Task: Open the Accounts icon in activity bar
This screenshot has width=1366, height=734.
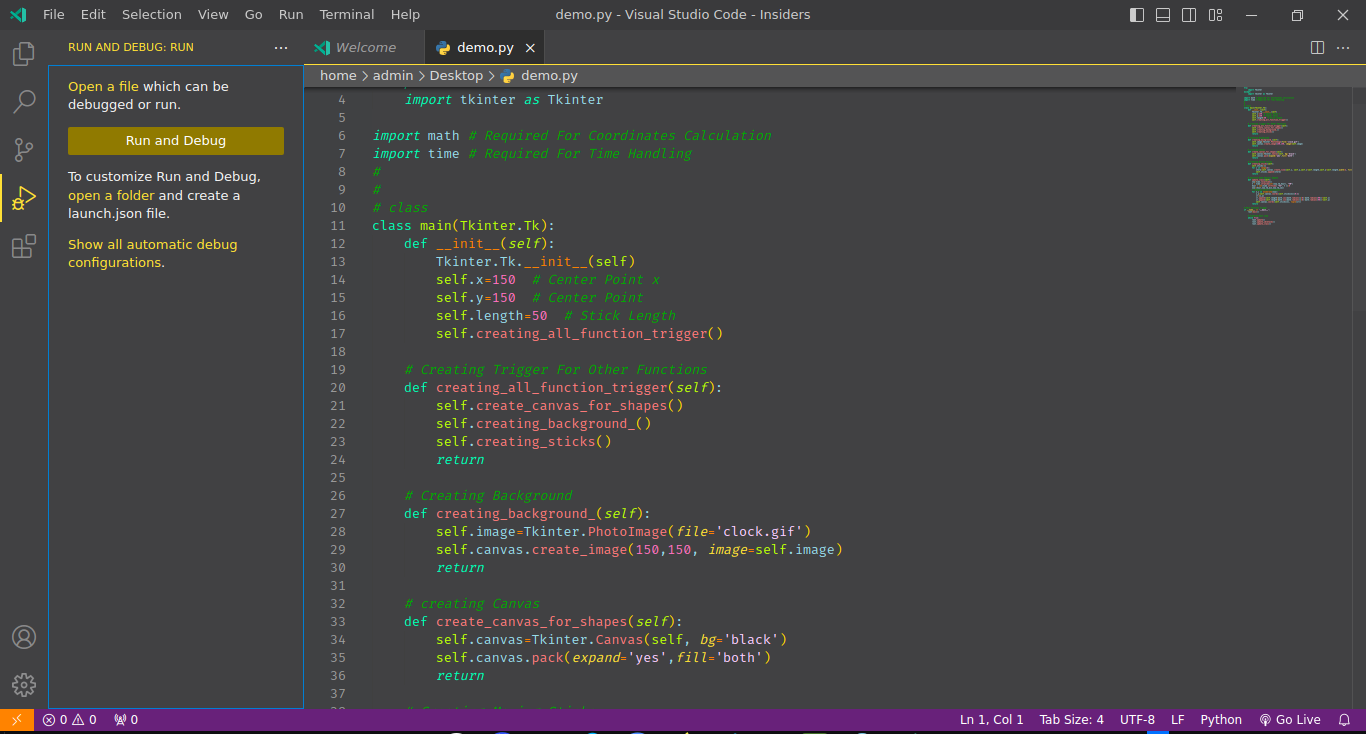Action: click(24, 637)
